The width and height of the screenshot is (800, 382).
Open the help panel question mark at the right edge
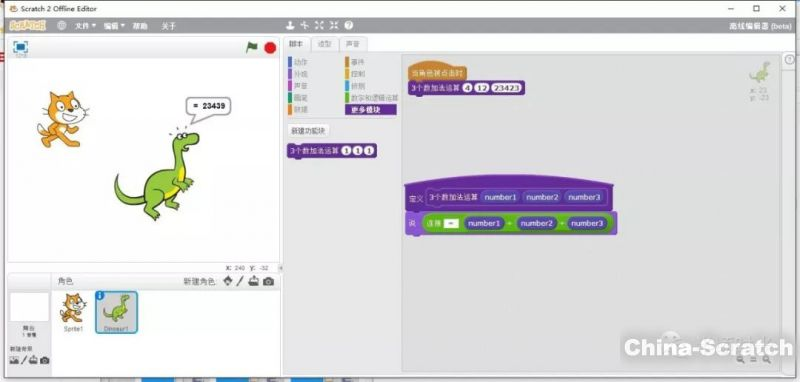pos(789,59)
